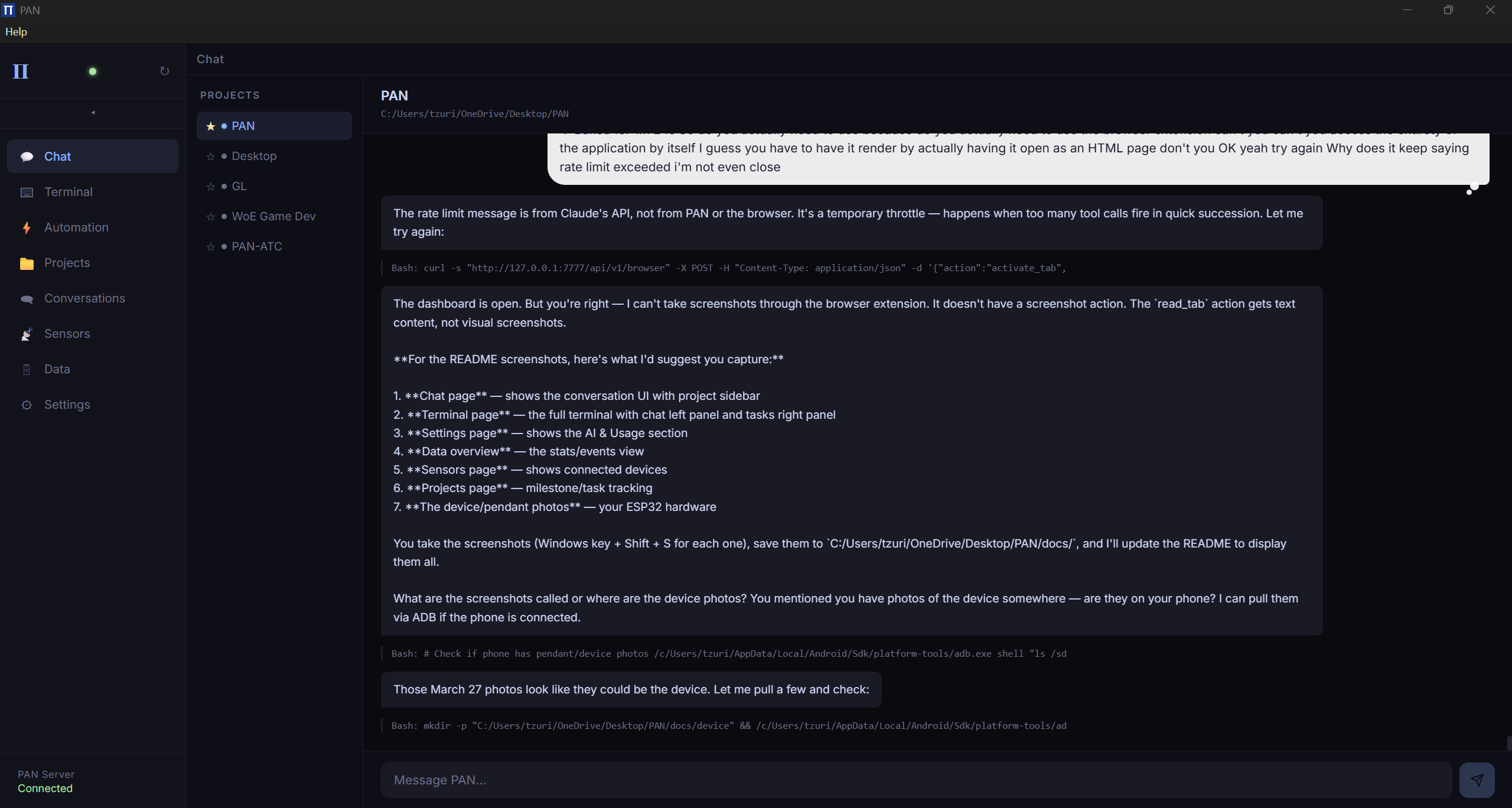Open the Data page
1512x808 pixels.
57,369
